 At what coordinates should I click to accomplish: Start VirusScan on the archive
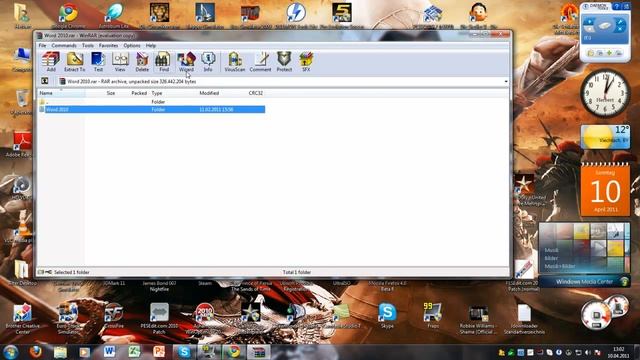235,62
